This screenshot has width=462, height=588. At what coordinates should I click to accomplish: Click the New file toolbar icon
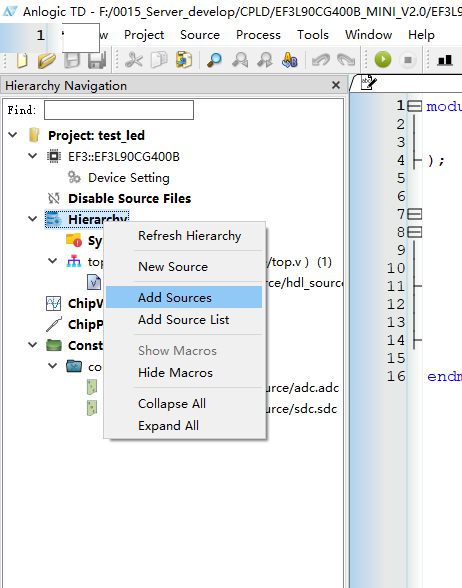click(22, 60)
